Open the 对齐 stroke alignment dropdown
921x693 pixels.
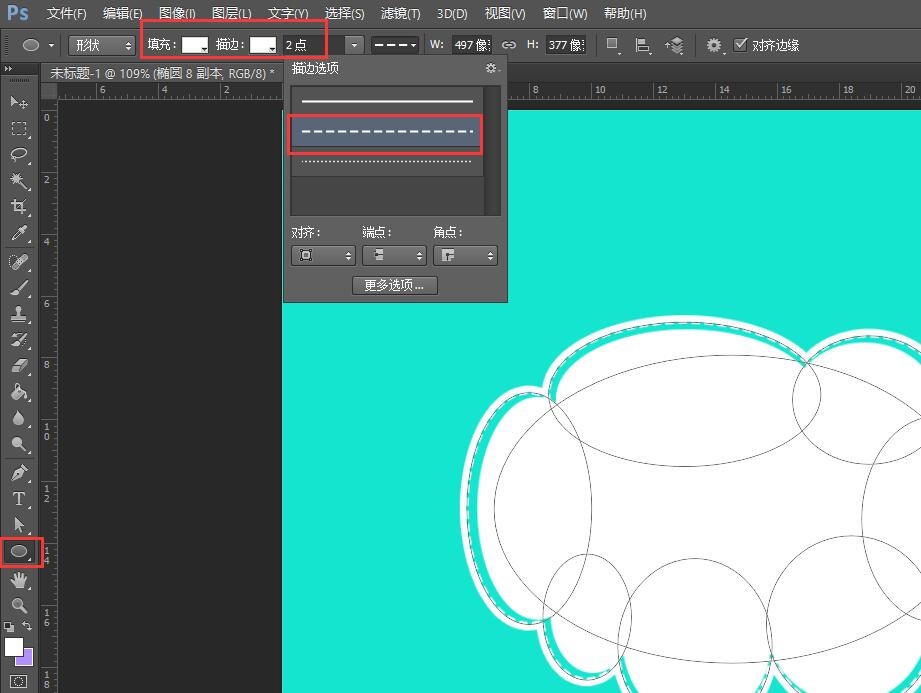point(322,256)
